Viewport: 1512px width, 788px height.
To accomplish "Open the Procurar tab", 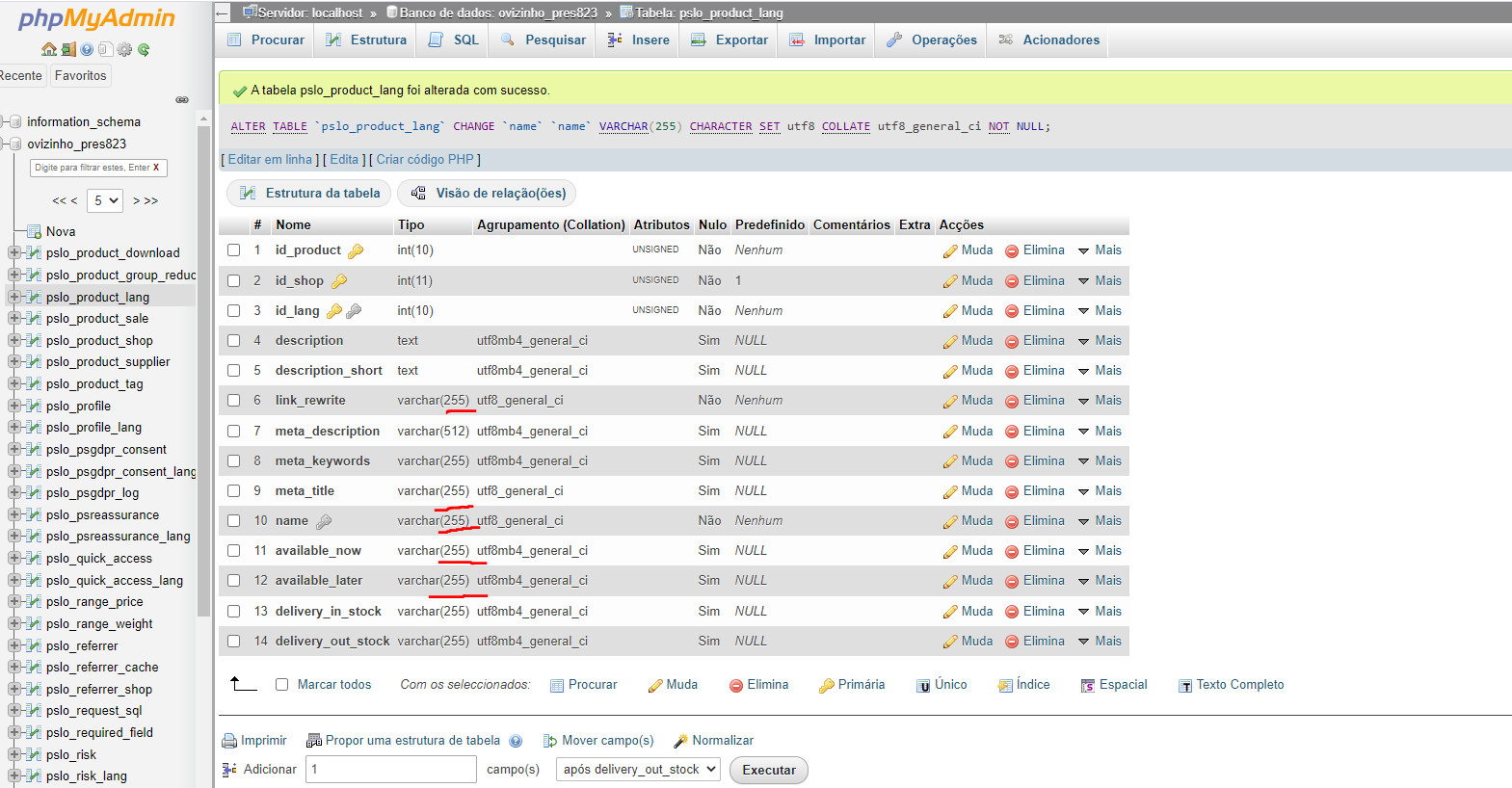I will 265,39.
